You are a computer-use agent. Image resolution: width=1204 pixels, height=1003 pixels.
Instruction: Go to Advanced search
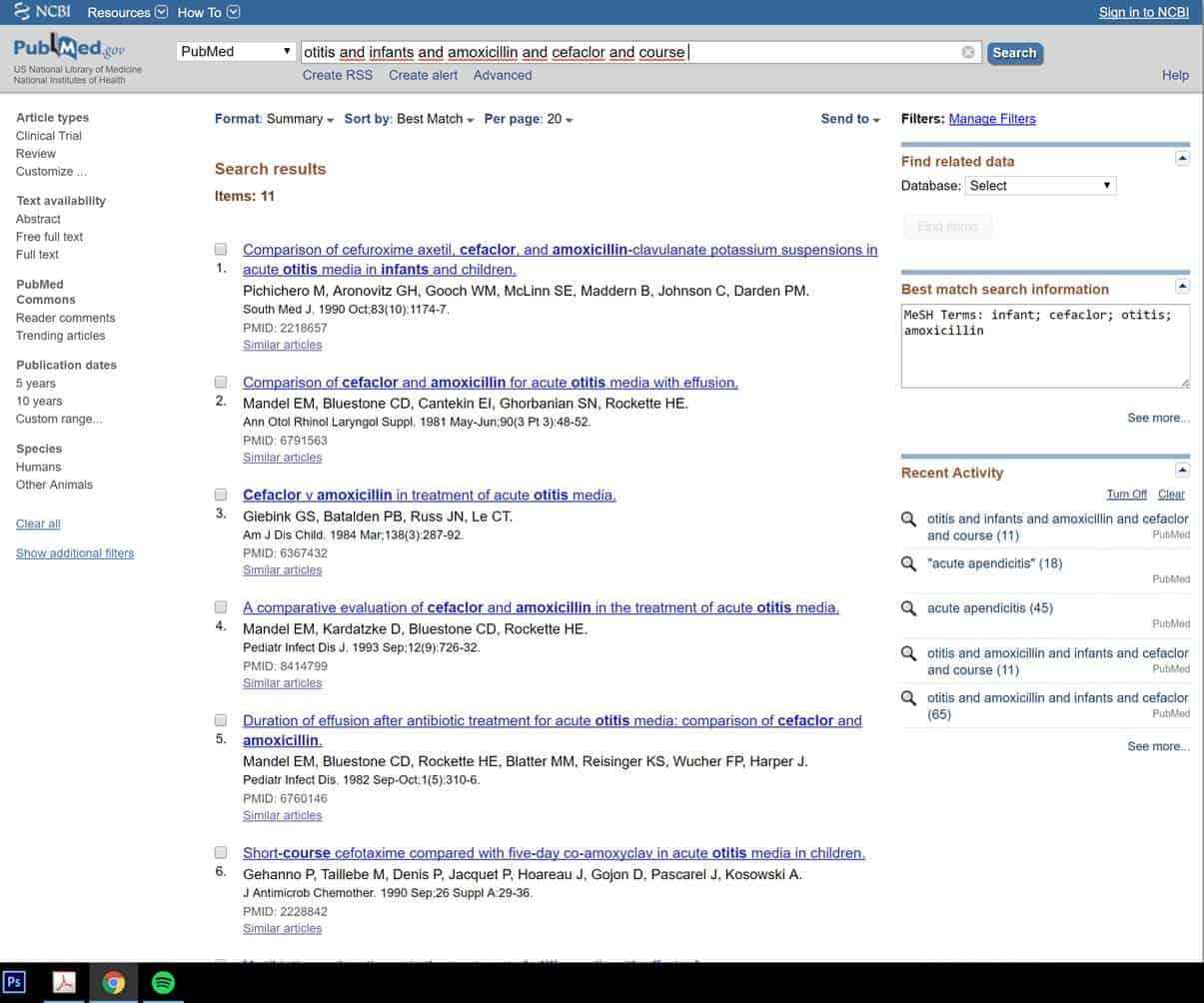pos(503,75)
